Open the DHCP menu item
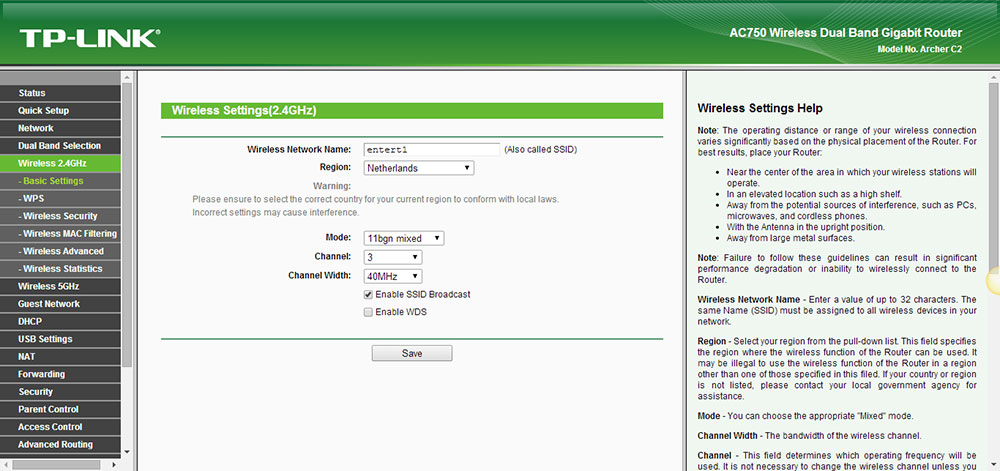Screen dimensions: 1000x471 point(60,321)
